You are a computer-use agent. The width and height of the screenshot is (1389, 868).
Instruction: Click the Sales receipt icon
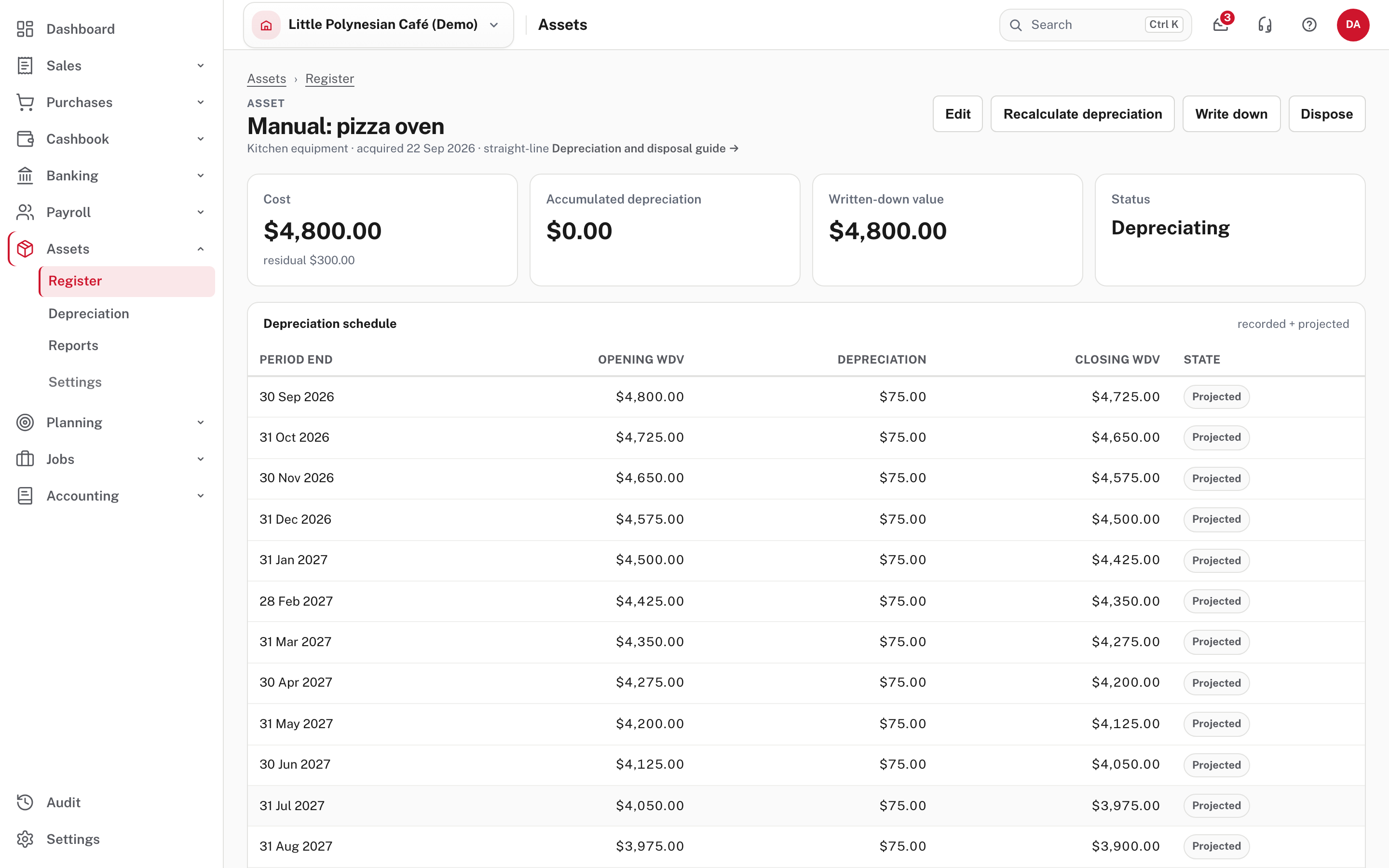click(25, 66)
